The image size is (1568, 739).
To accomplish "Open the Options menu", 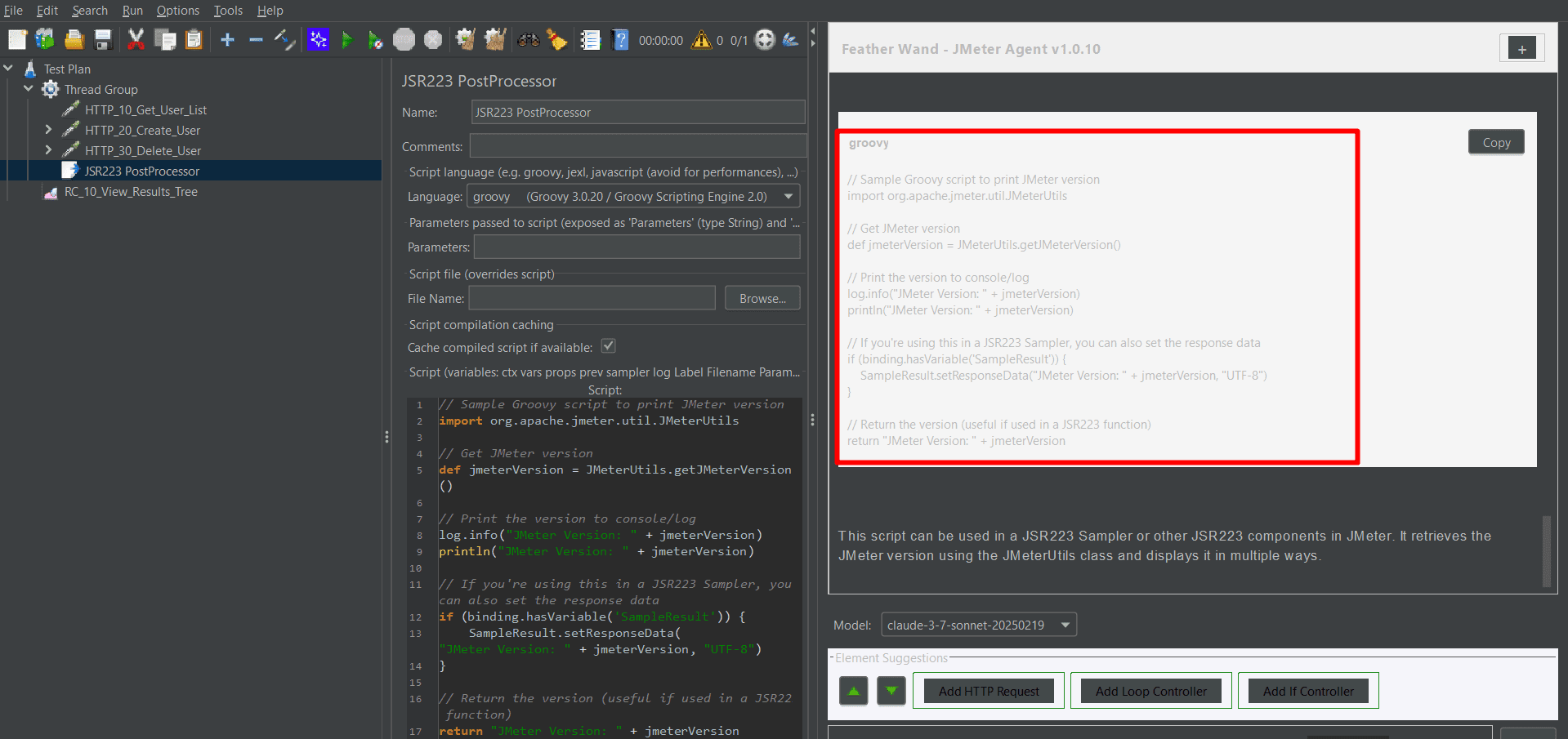I will click(177, 11).
